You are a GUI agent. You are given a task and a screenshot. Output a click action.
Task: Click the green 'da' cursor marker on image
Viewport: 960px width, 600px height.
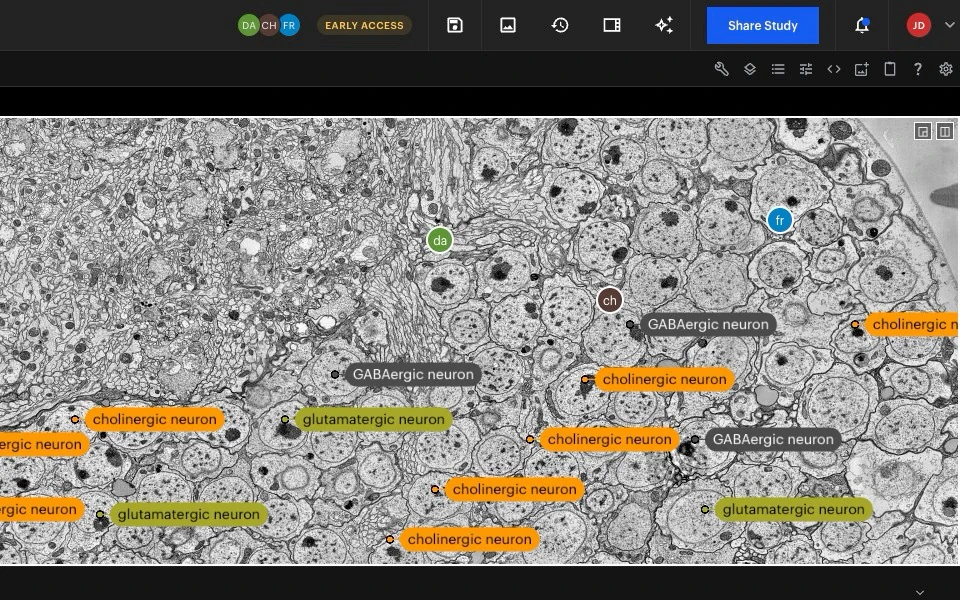click(x=440, y=241)
